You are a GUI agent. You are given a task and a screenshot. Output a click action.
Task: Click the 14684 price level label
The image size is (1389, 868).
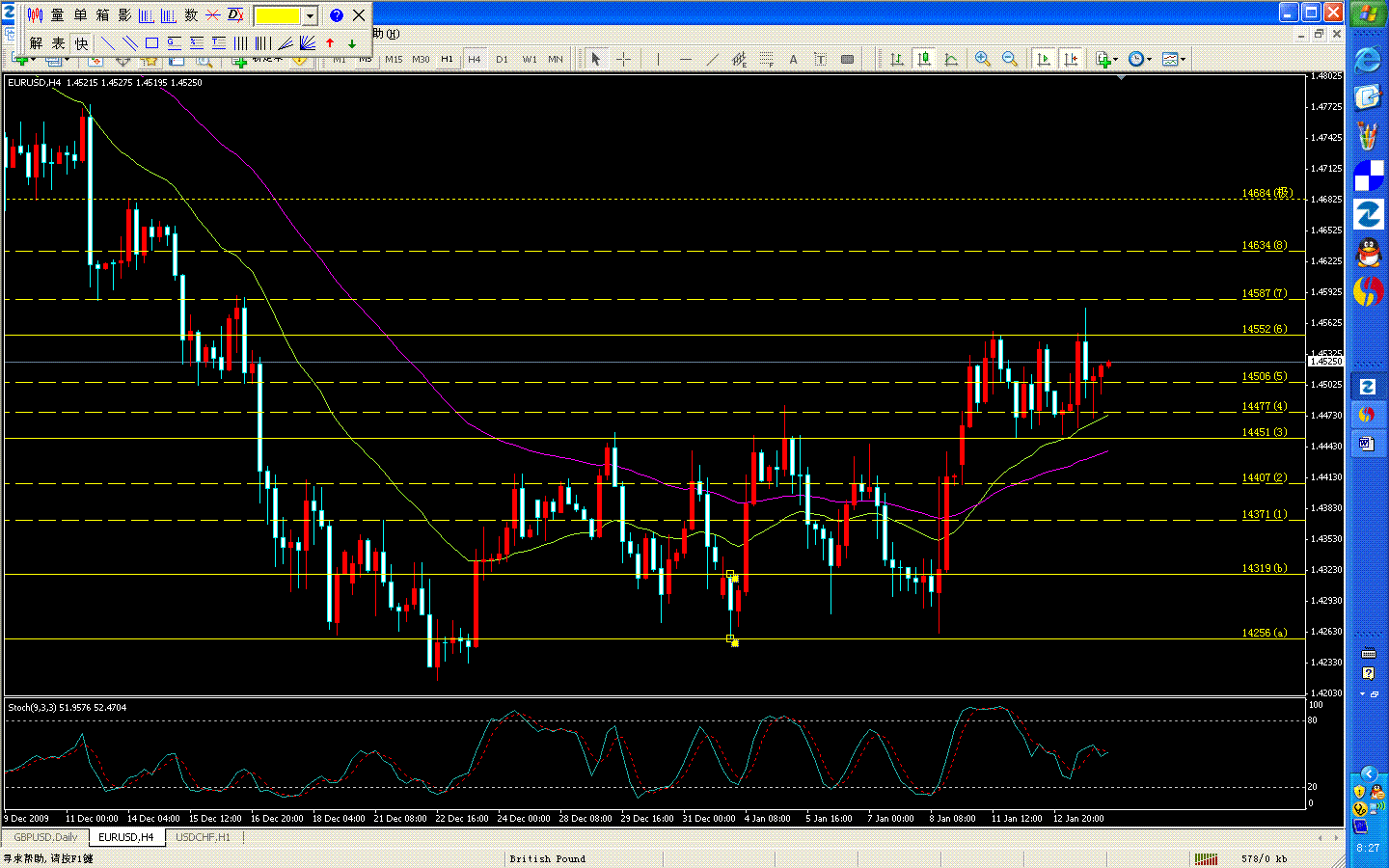tap(1266, 194)
